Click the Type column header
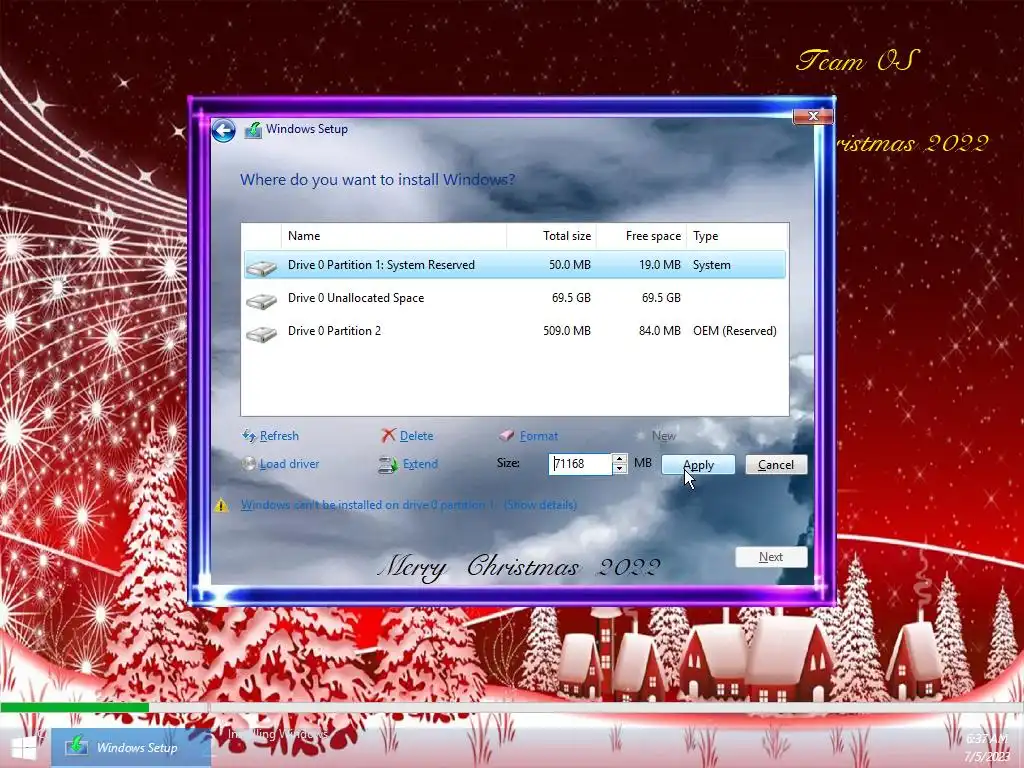The width and height of the screenshot is (1024, 768). 737,236
